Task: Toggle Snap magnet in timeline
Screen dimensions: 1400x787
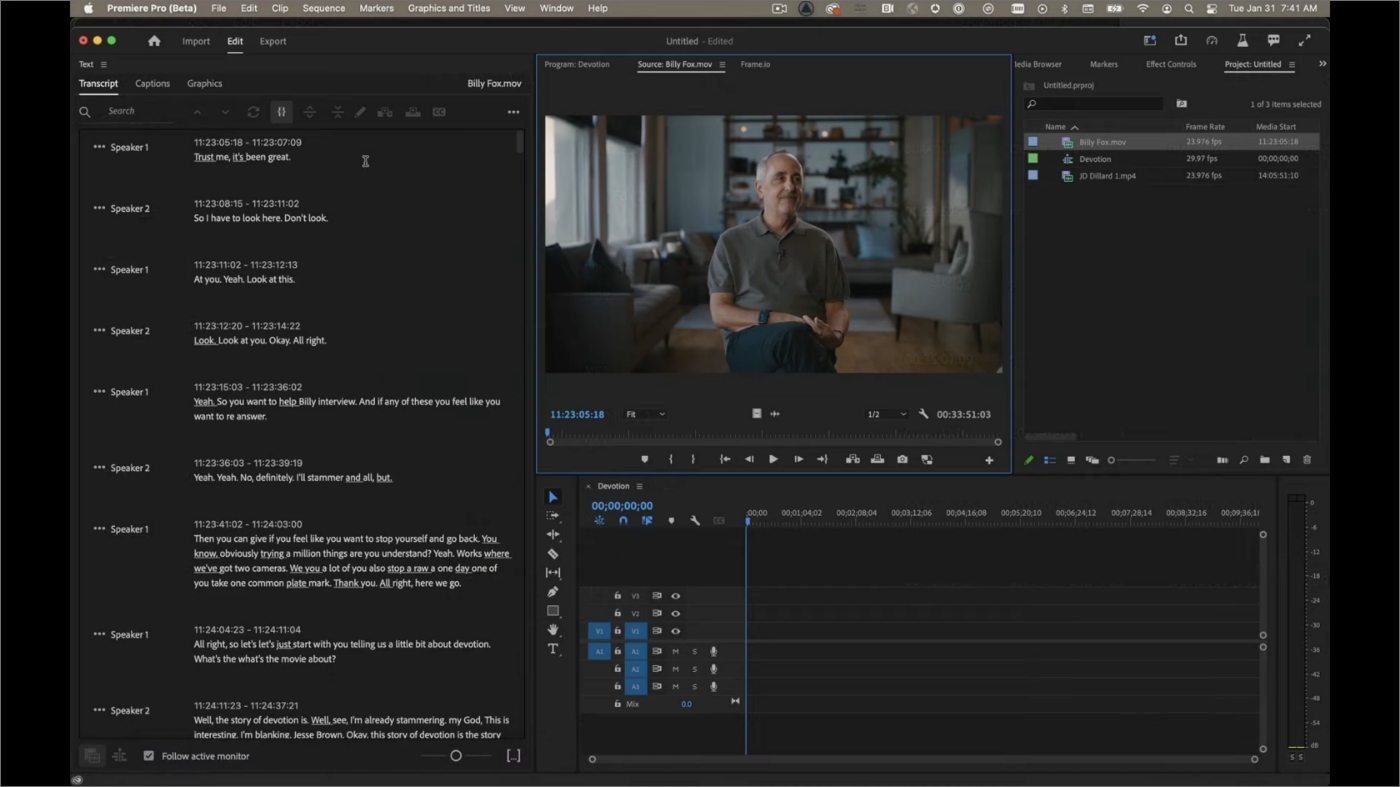Action: tap(623, 521)
